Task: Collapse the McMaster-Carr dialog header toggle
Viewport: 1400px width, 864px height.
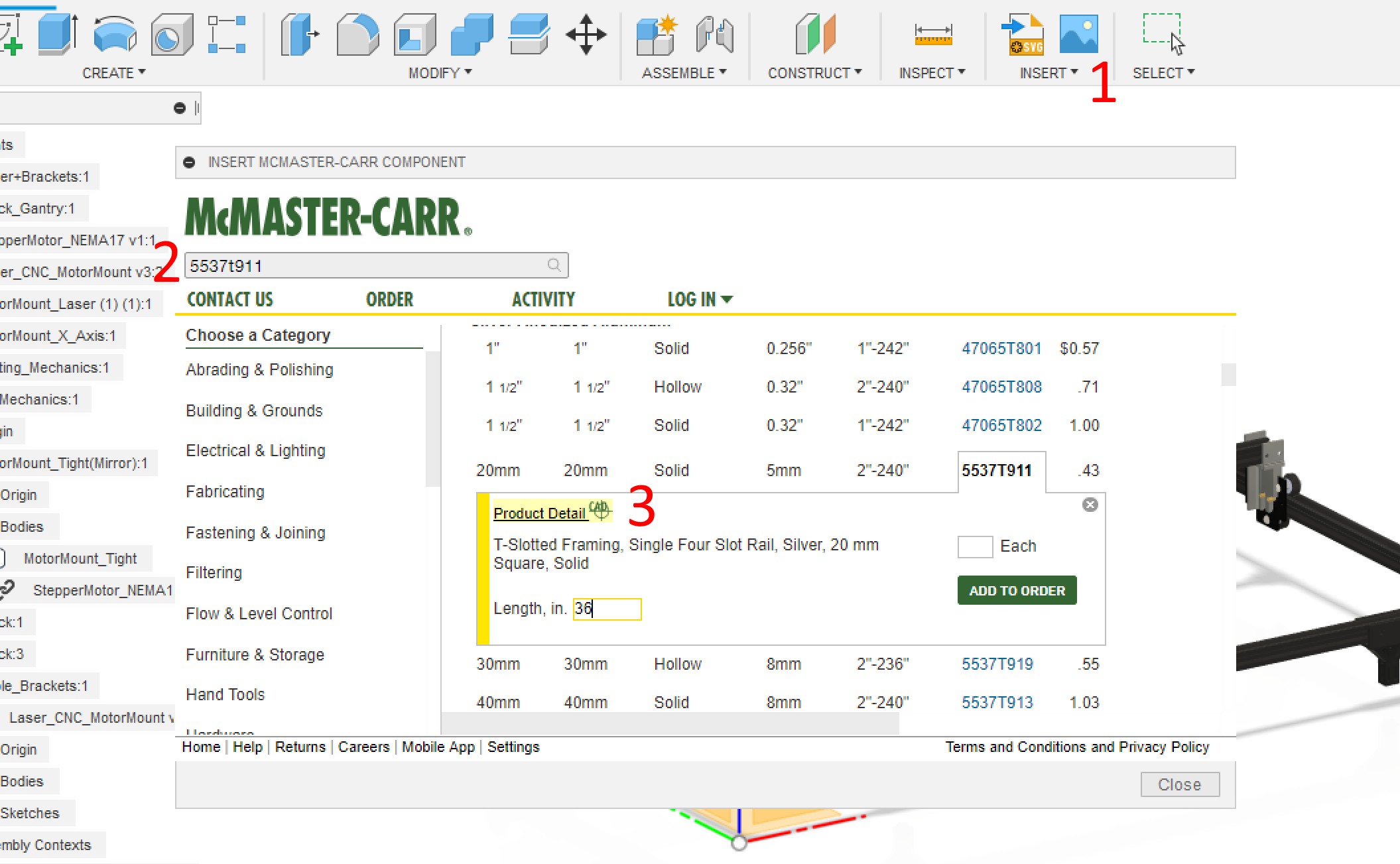Action: (x=190, y=162)
